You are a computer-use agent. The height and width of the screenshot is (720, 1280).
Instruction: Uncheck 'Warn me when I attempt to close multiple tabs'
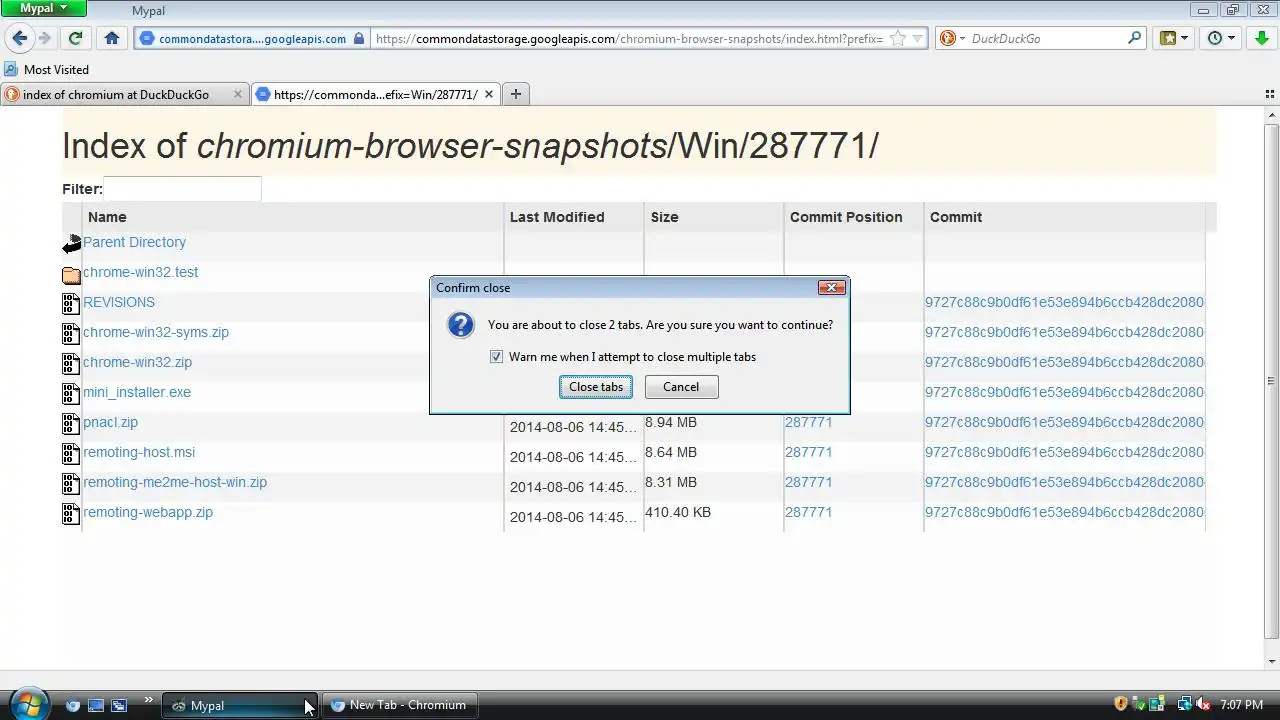(x=496, y=357)
